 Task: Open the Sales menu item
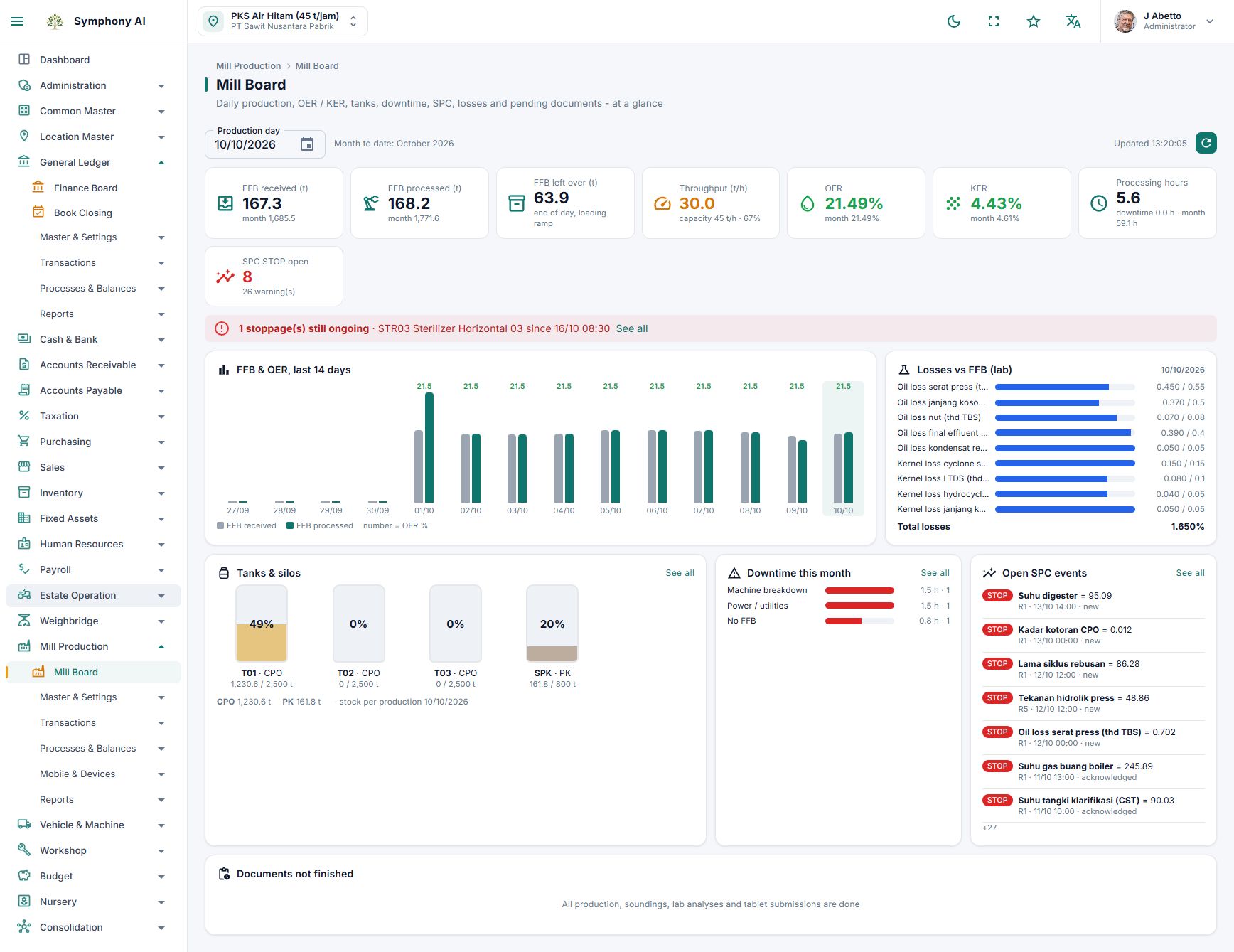pyautogui.click(x=93, y=467)
